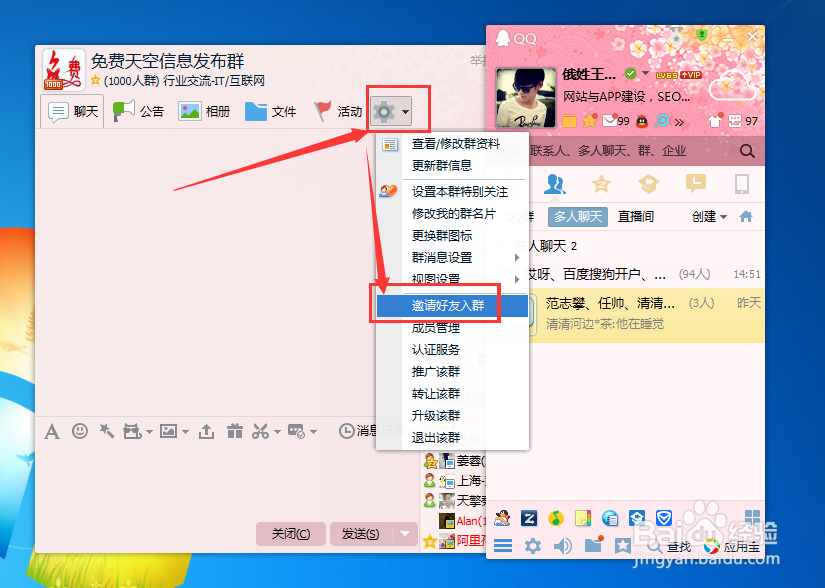Open the send options dropdown arrow

pyautogui.click(x=405, y=534)
